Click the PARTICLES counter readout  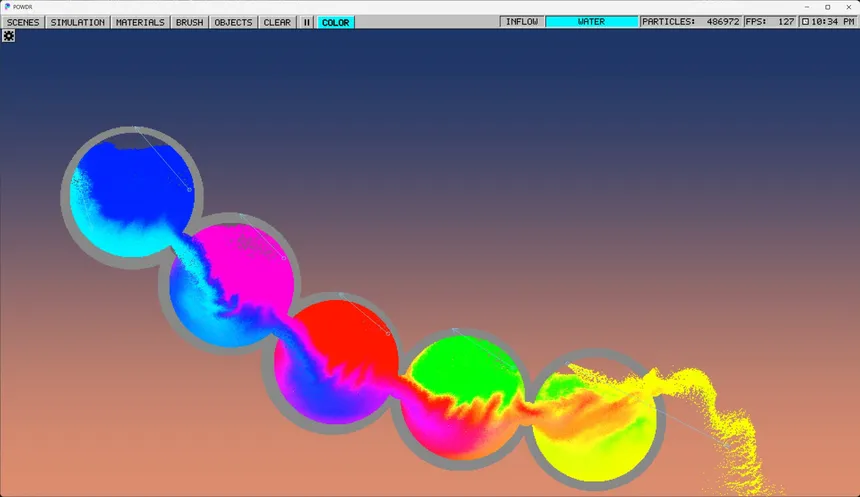(x=691, y=21)
